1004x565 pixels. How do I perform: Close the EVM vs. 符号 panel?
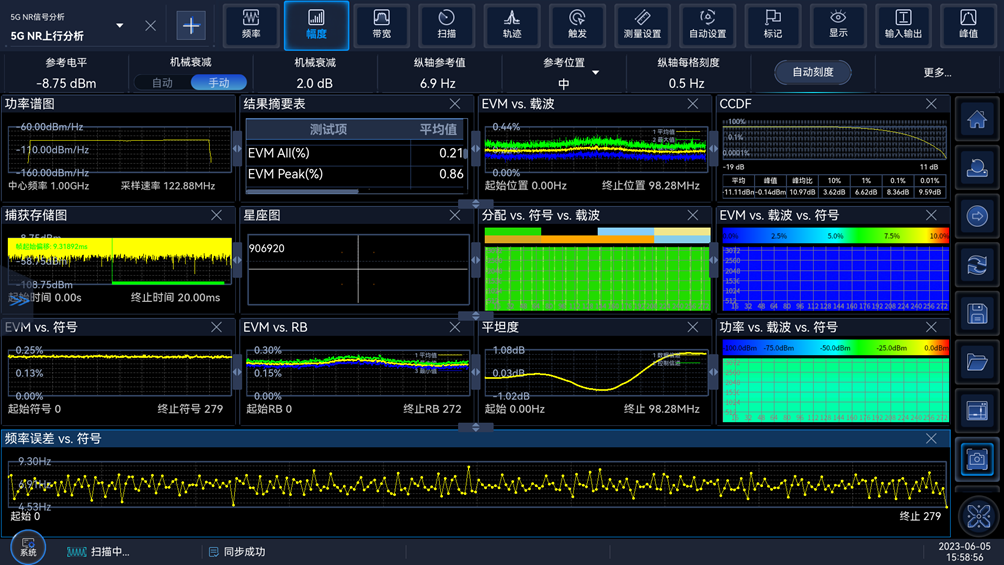point(216,327)
